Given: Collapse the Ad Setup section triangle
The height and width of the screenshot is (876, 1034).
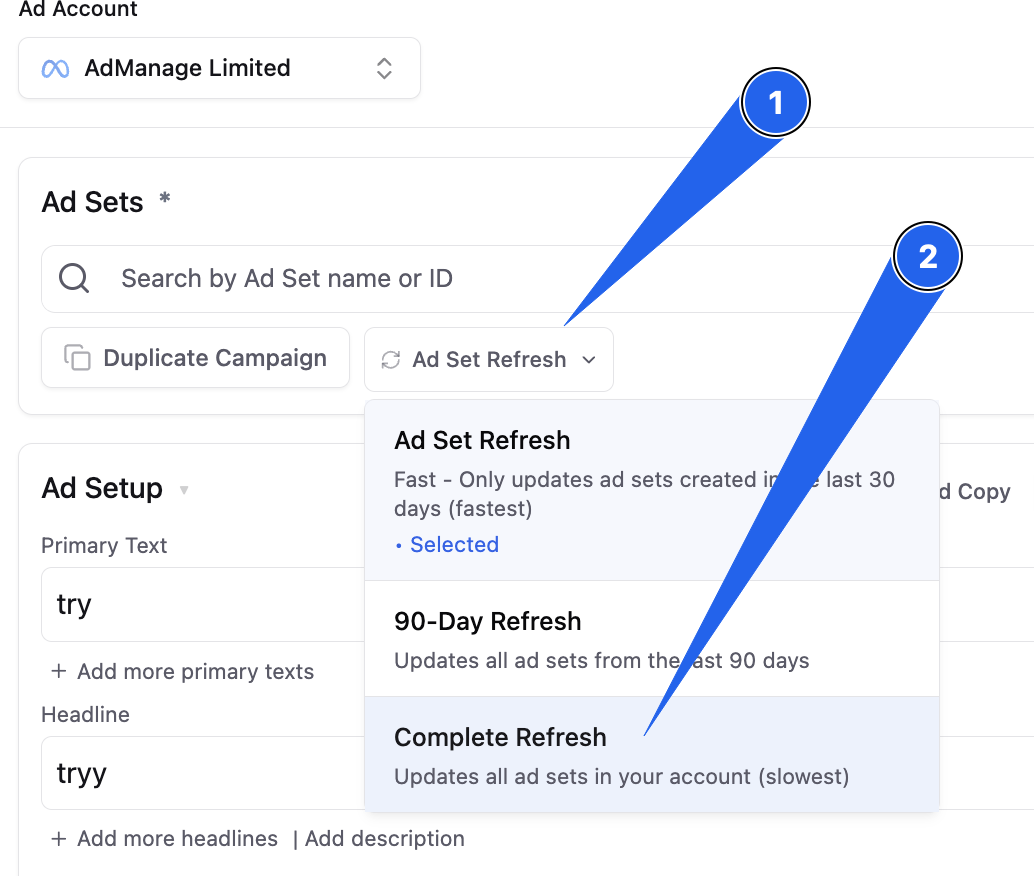Looking at the screenshot, I should coord(185,490).
